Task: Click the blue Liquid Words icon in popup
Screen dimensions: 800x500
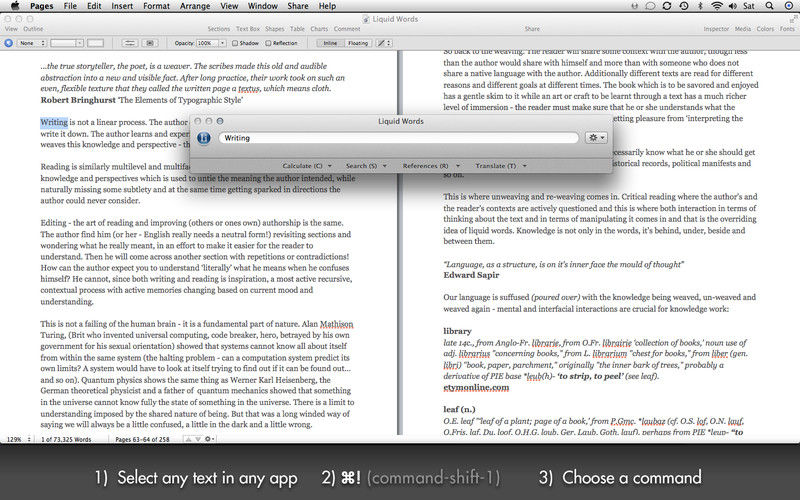Action: click(x=204, y=138)
